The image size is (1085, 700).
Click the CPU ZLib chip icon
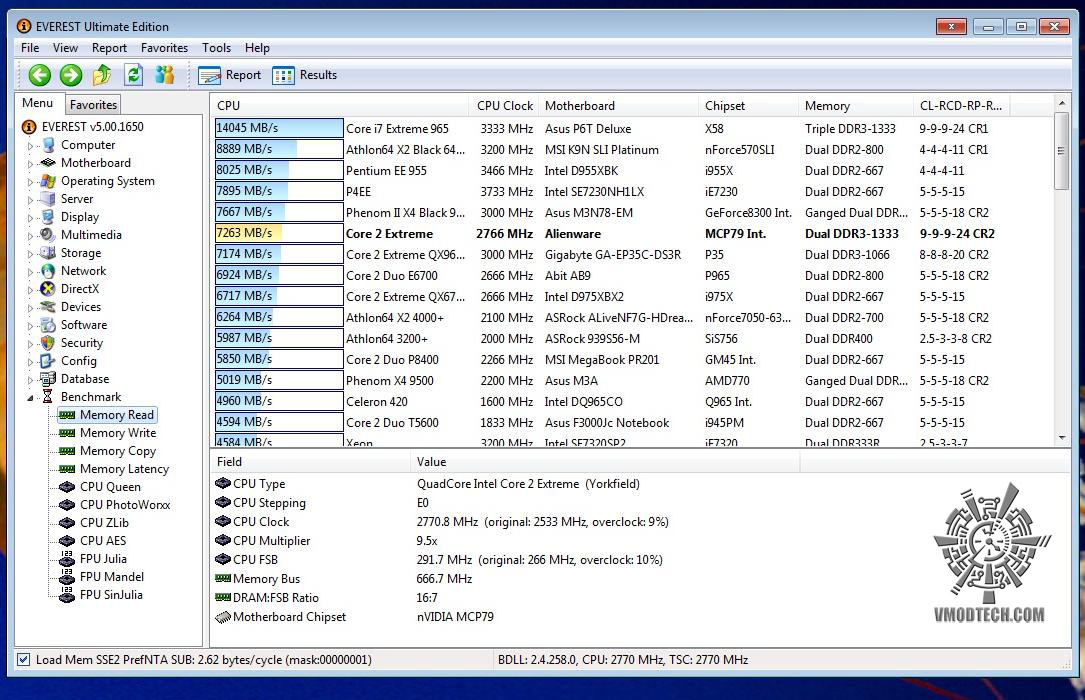[67, 522]
